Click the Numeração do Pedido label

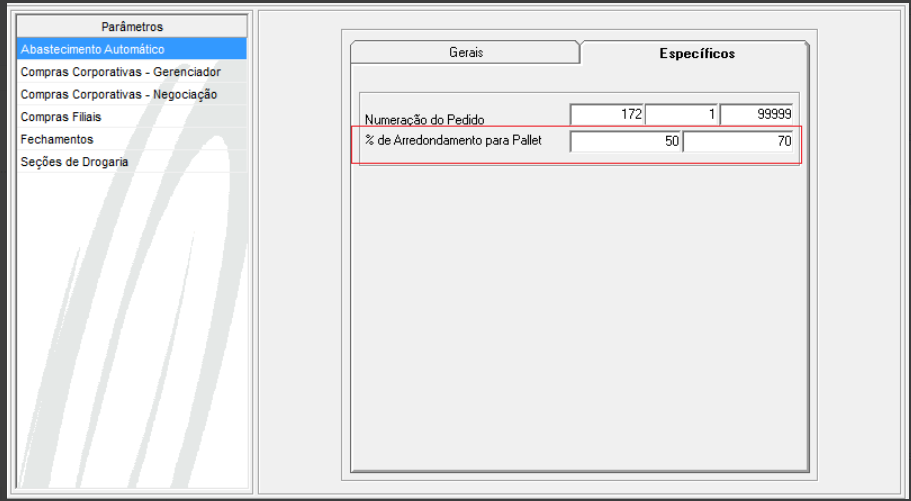point(424,120)
